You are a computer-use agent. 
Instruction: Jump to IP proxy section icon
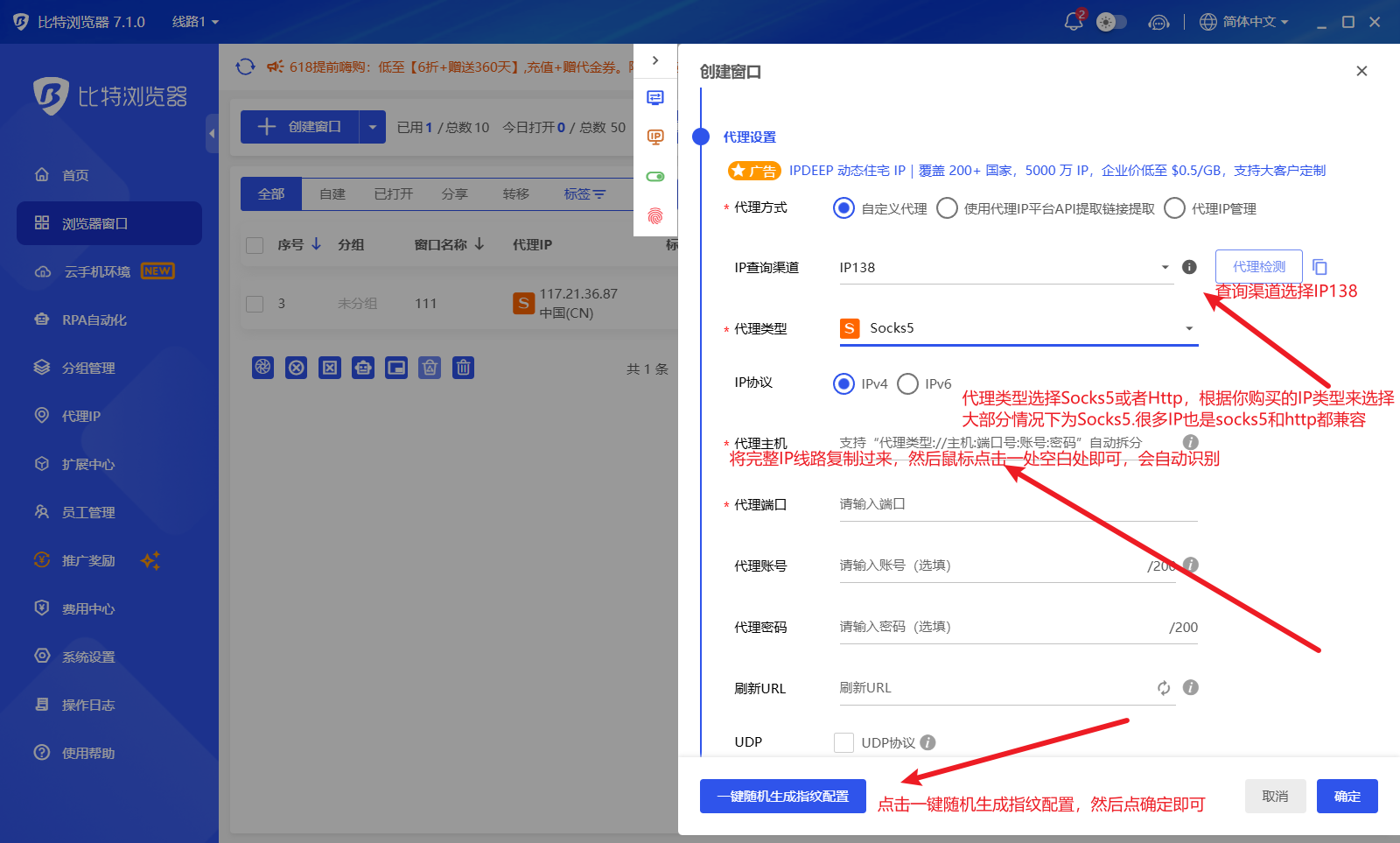(655, 137)
